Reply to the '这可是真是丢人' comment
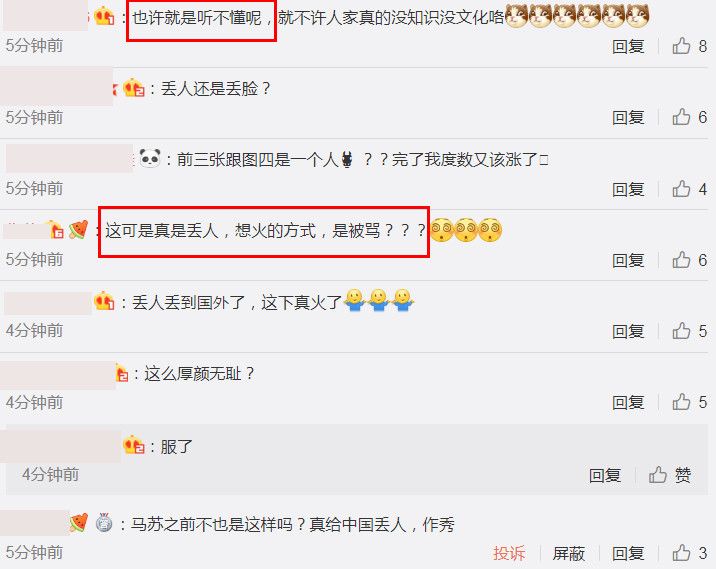The image size is (716, 569). pos(628,260)
